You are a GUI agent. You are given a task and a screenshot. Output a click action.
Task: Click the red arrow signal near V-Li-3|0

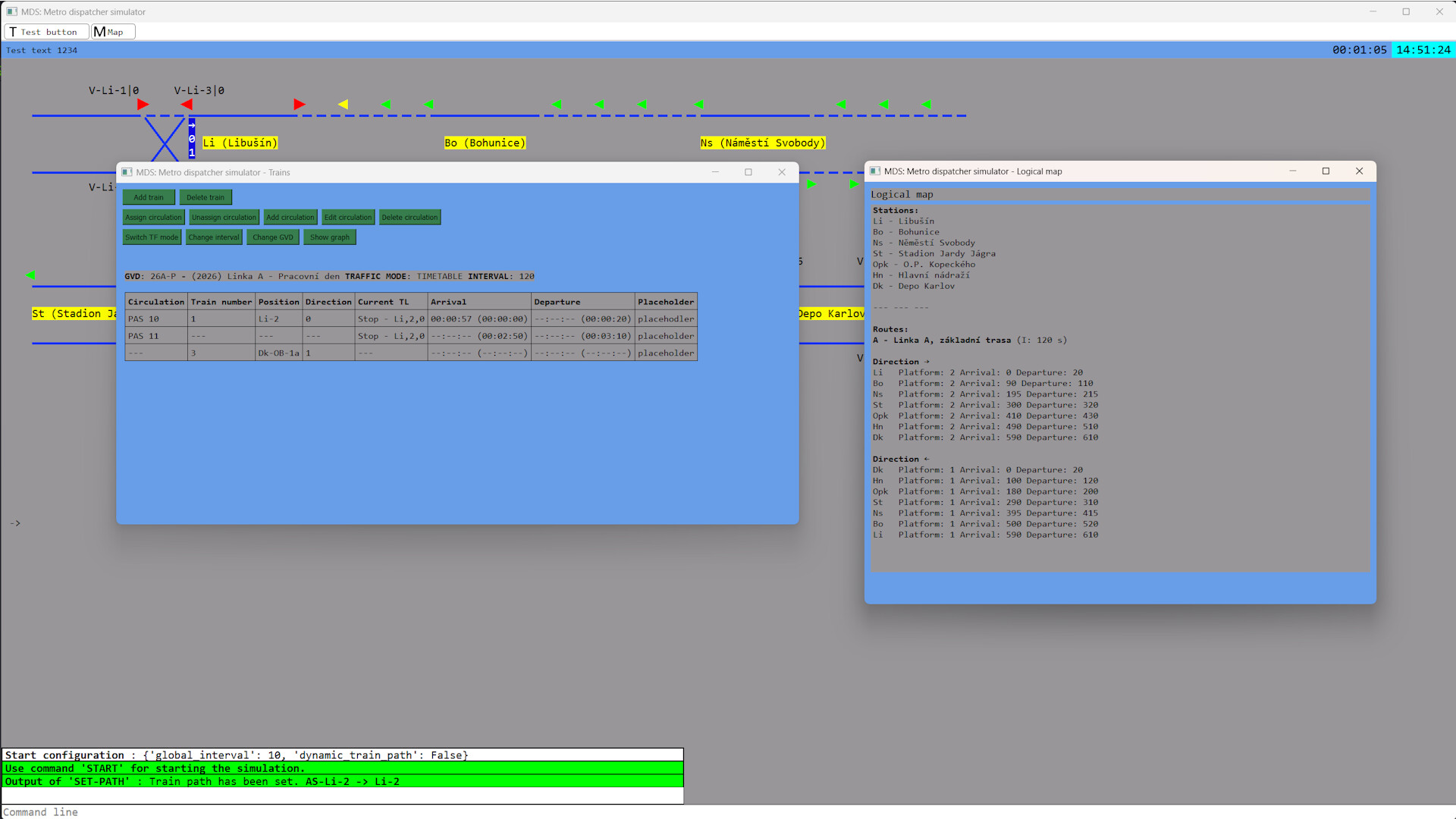tap(187, 105)
